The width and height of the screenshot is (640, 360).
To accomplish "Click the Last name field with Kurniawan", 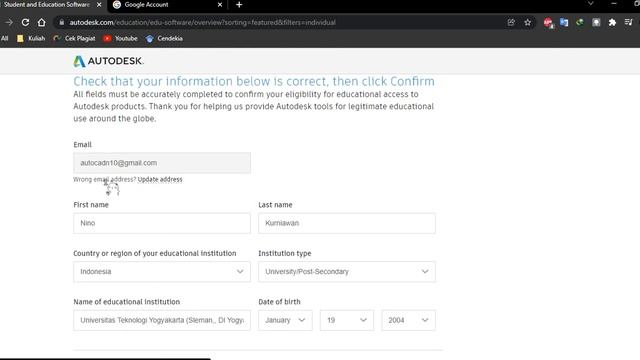I will coord(347,223).
